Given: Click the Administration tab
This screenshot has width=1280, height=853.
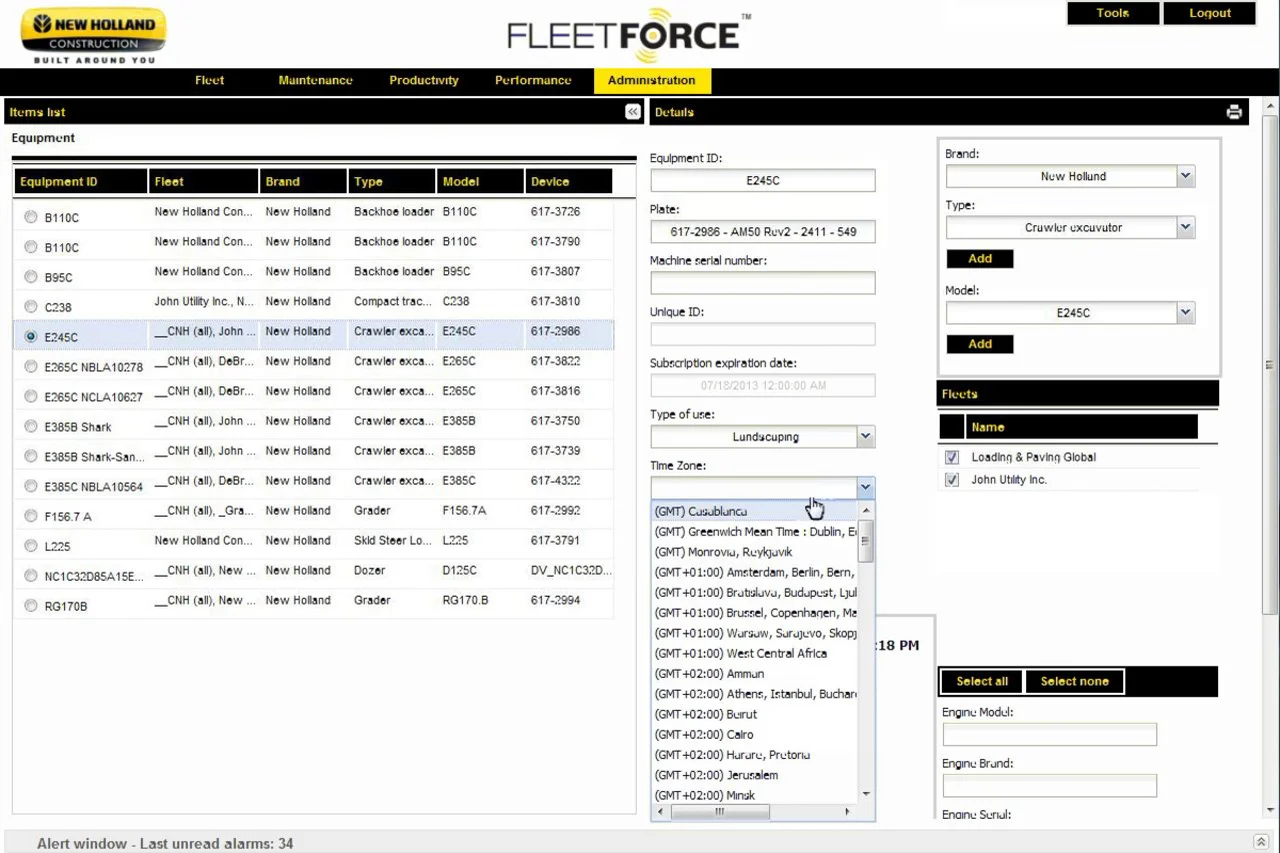Looking at the screenshot, I should coord(651,80).
